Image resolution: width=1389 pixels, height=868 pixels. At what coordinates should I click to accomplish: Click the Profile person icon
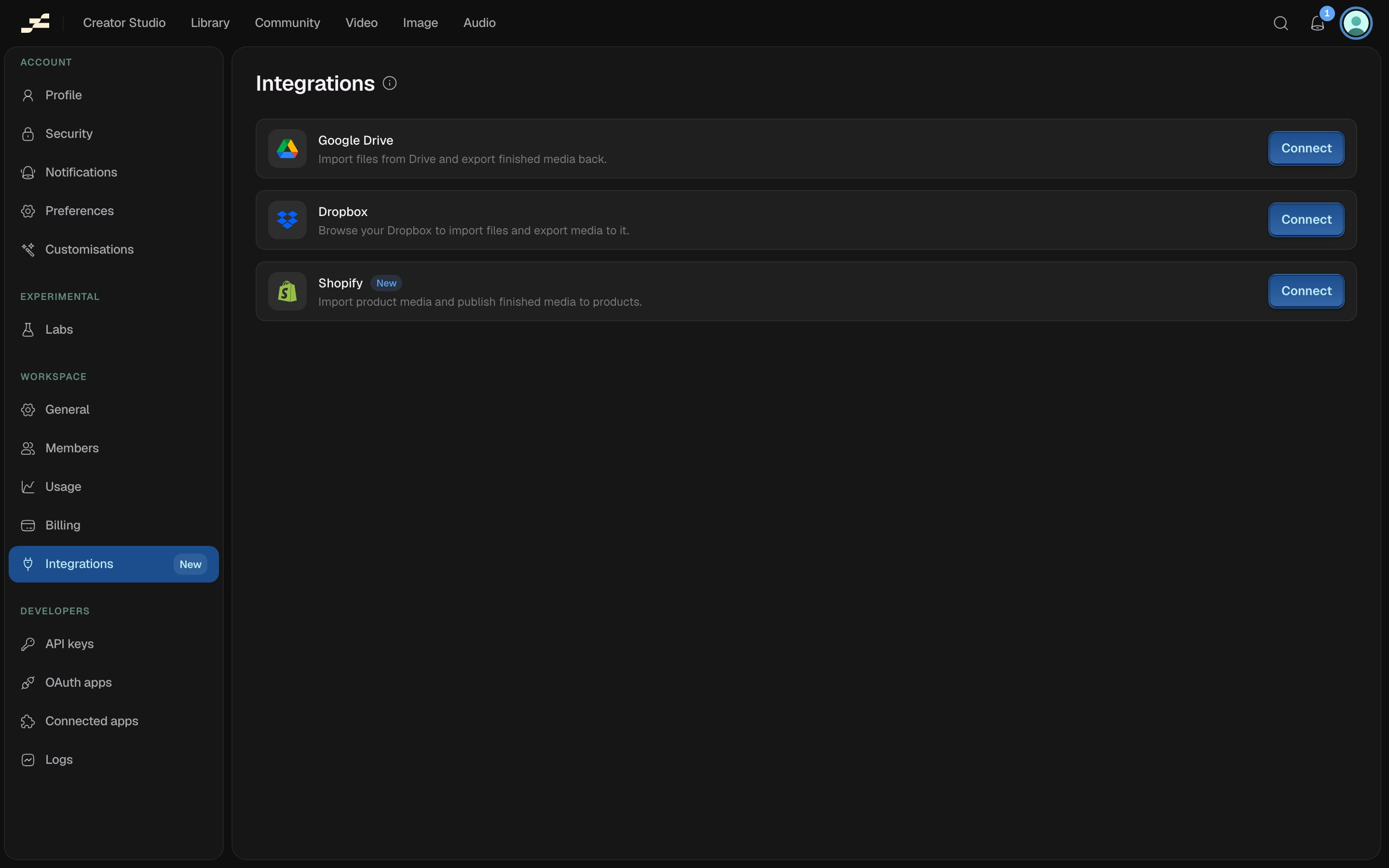pyautogui.click(x=27, y=95)
